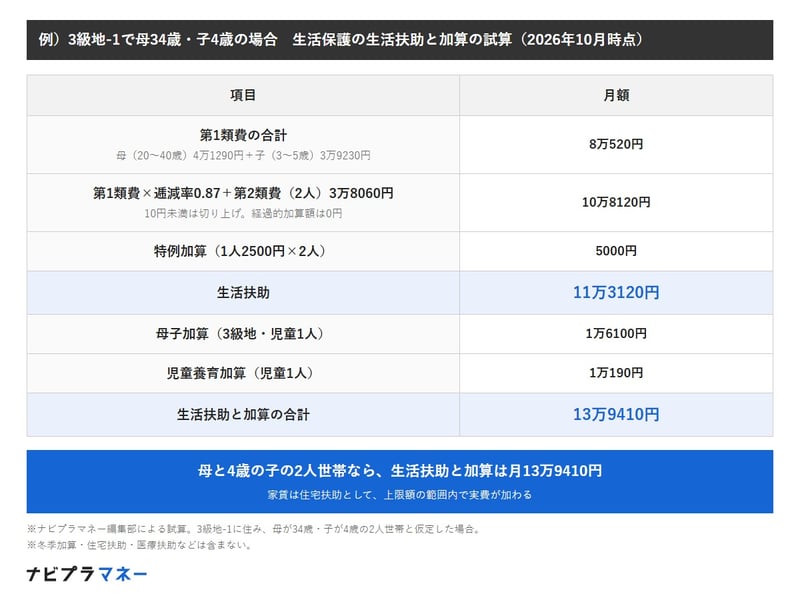800x600 pixels.
Task: Click the value 1万190円
Action: click(616, 373)
